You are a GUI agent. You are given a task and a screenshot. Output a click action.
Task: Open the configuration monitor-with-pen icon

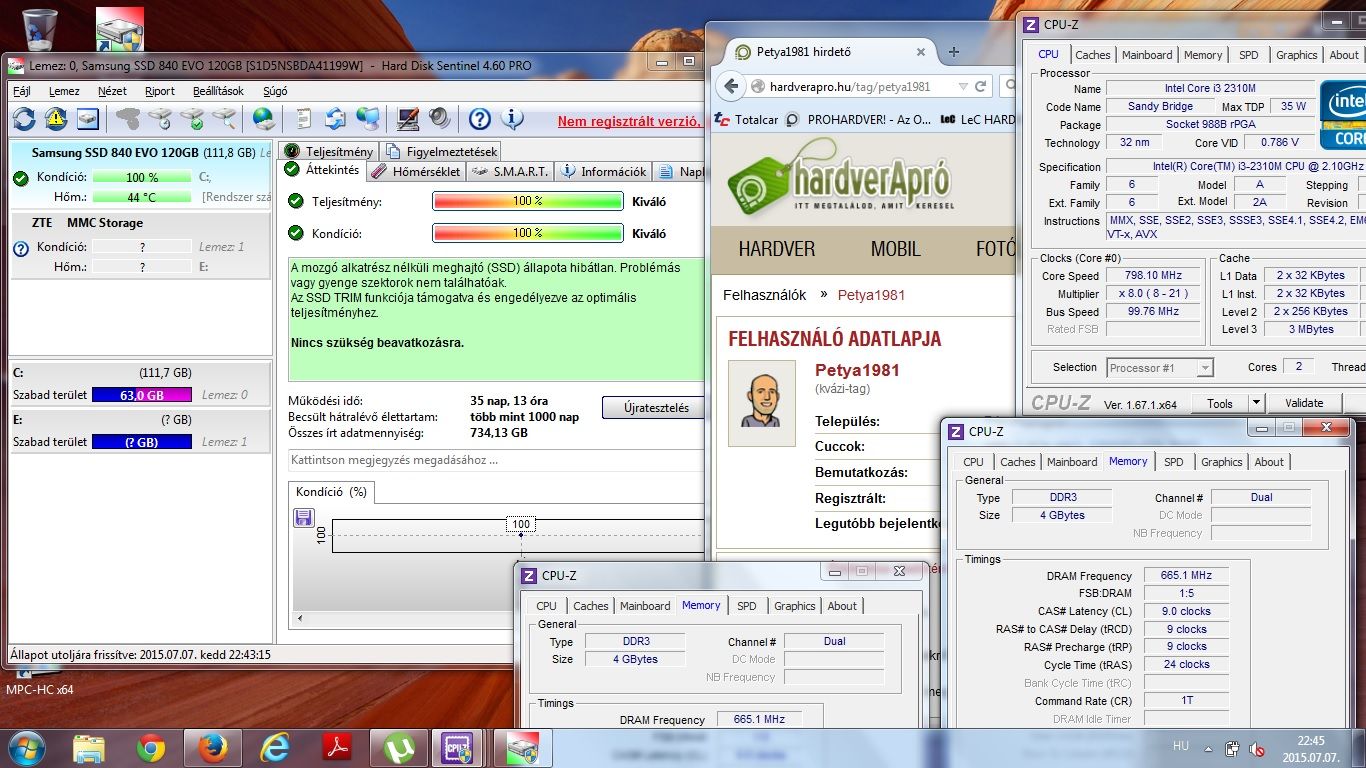tap(408, 120)
